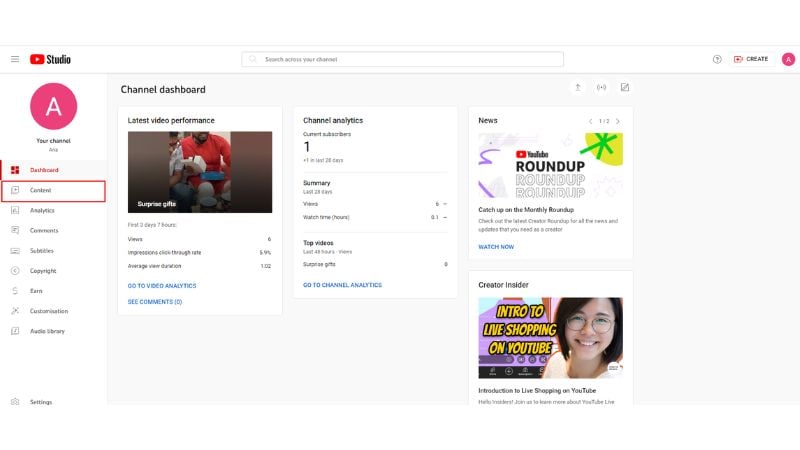The height and width of the screenshot is (450, 800).
Task: Click the upload videos arrow icon
Action: (578, 87)
